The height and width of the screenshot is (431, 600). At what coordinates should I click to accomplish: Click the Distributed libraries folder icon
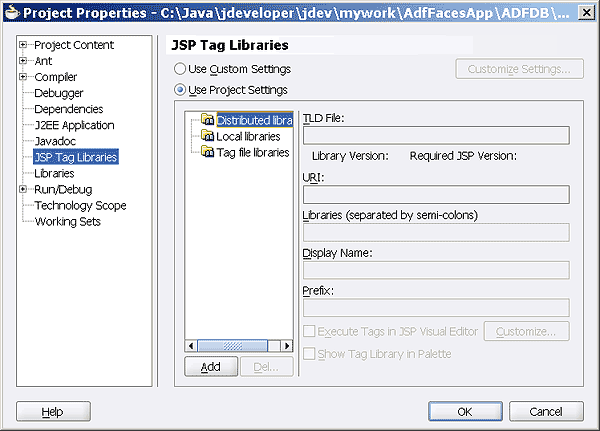[208, 120]
